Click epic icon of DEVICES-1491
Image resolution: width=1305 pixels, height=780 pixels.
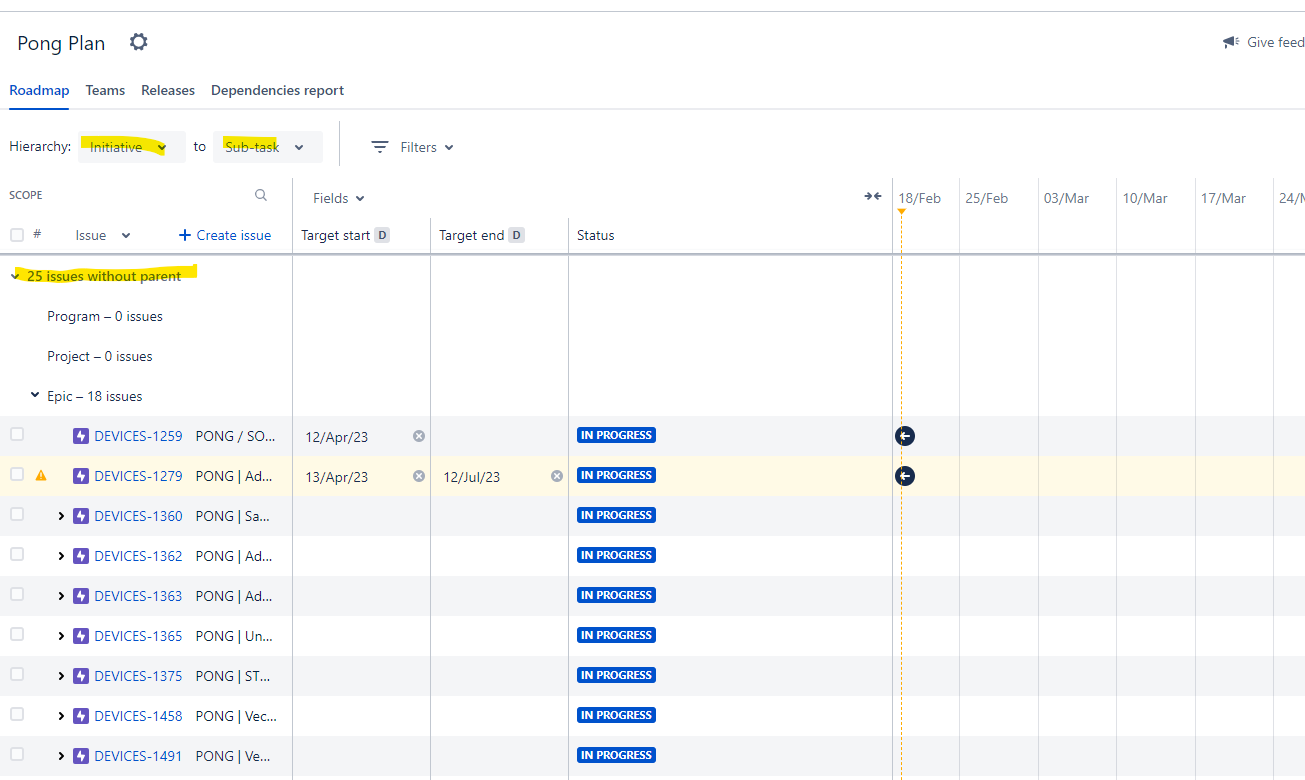[81, 756]
